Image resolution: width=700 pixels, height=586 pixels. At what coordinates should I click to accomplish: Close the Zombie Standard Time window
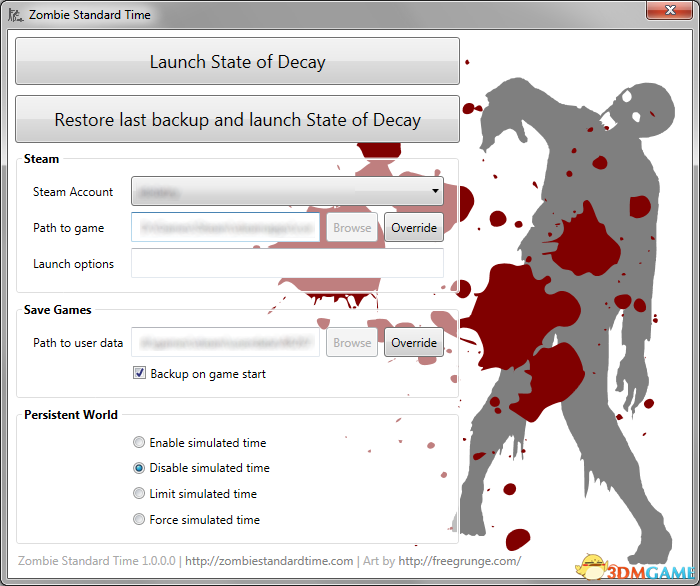669,10
